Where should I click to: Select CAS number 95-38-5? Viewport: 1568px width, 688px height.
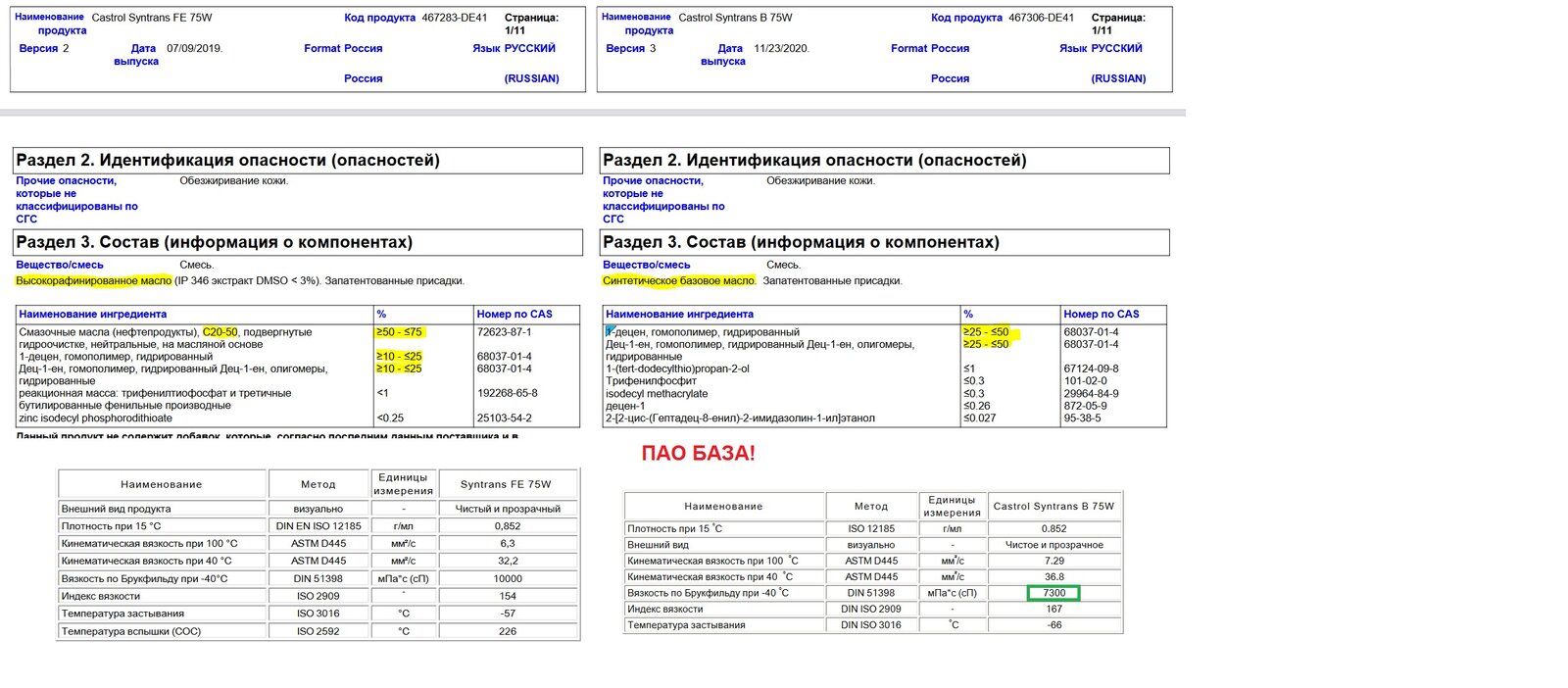pos(1082,418)
